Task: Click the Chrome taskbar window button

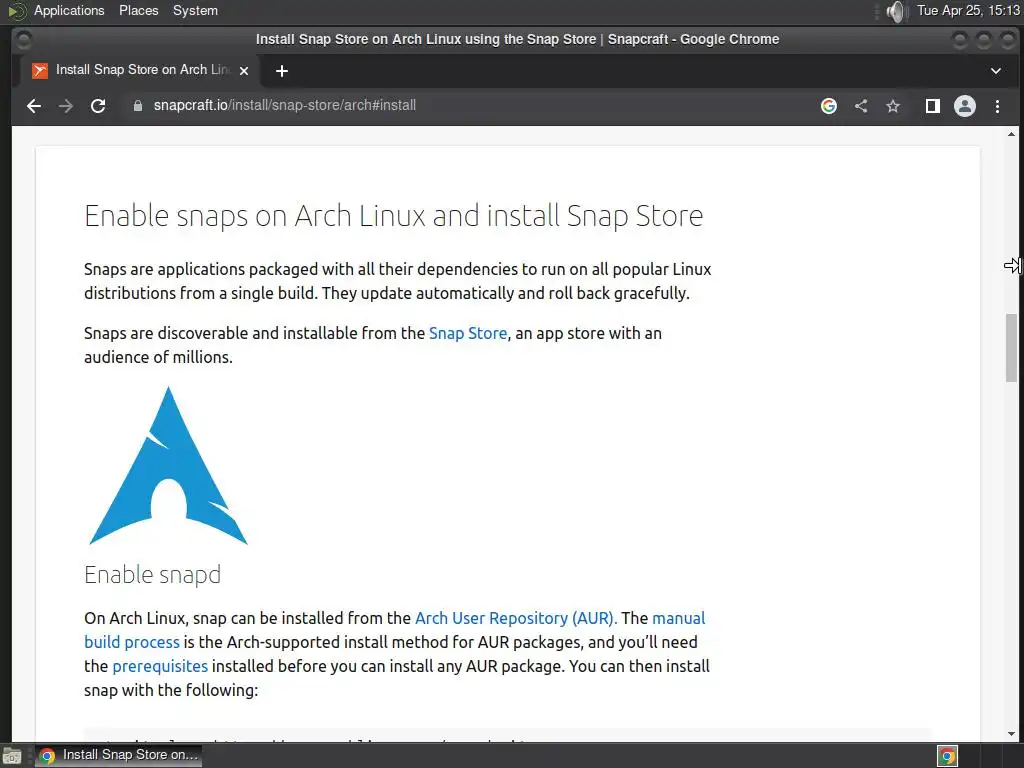Action: point(118,755)
